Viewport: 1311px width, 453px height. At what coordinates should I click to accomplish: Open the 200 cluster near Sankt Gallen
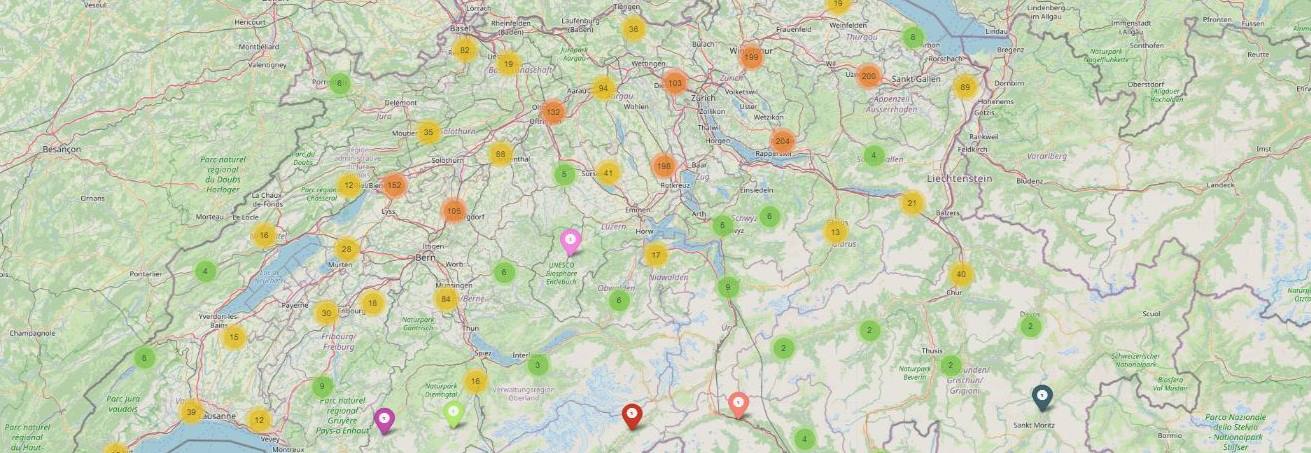[868, 76]
